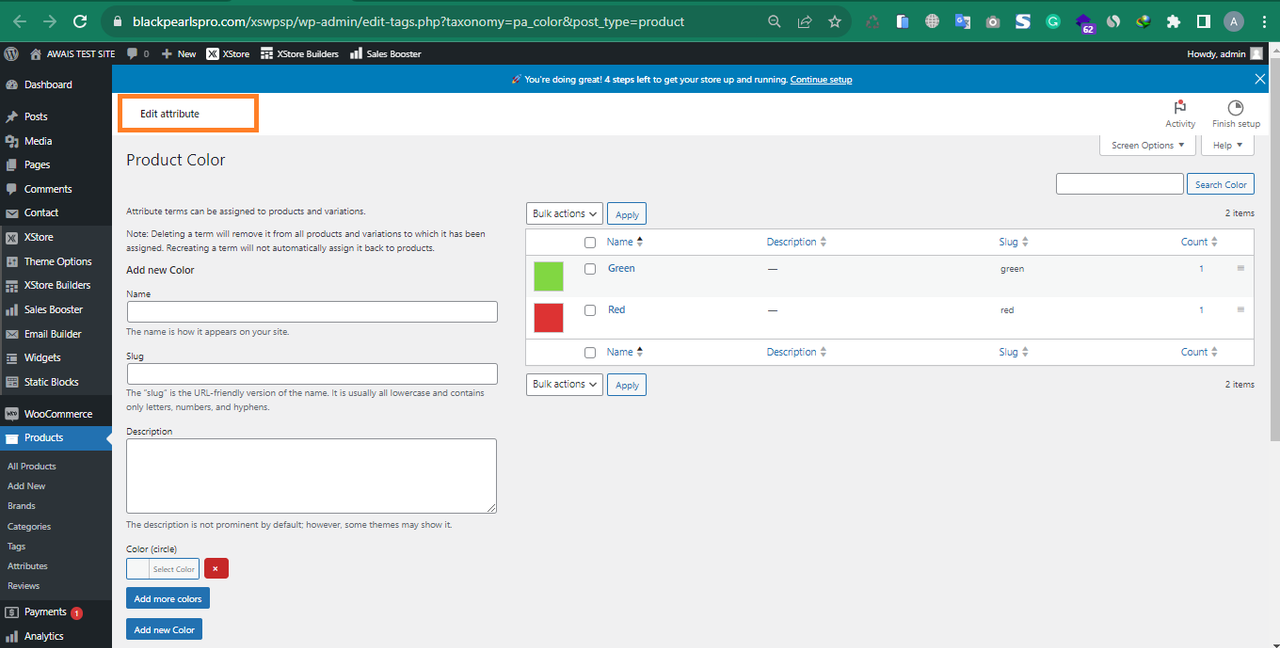Expand the Help tab
1280x648 pixels.
(1227, 145)
